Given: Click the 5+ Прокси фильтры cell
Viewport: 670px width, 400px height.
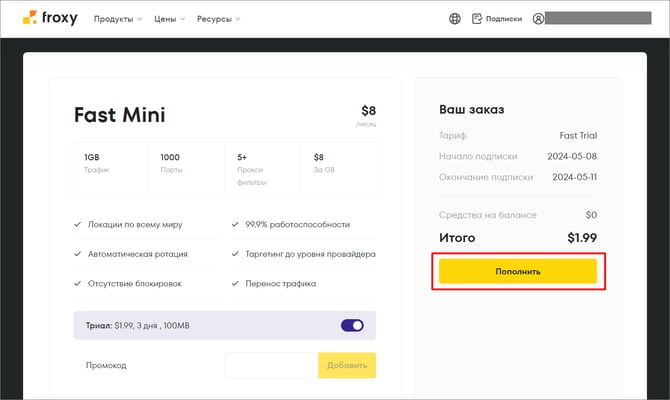Looking at the screenshot, I should coord(263,169).
